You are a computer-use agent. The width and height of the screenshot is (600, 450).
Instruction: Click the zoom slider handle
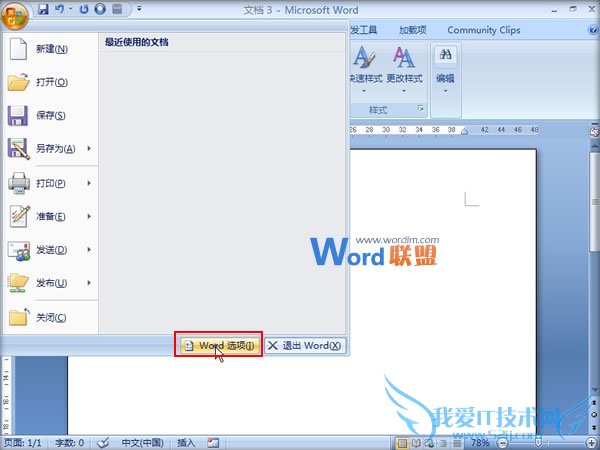[x=538, y=443]
